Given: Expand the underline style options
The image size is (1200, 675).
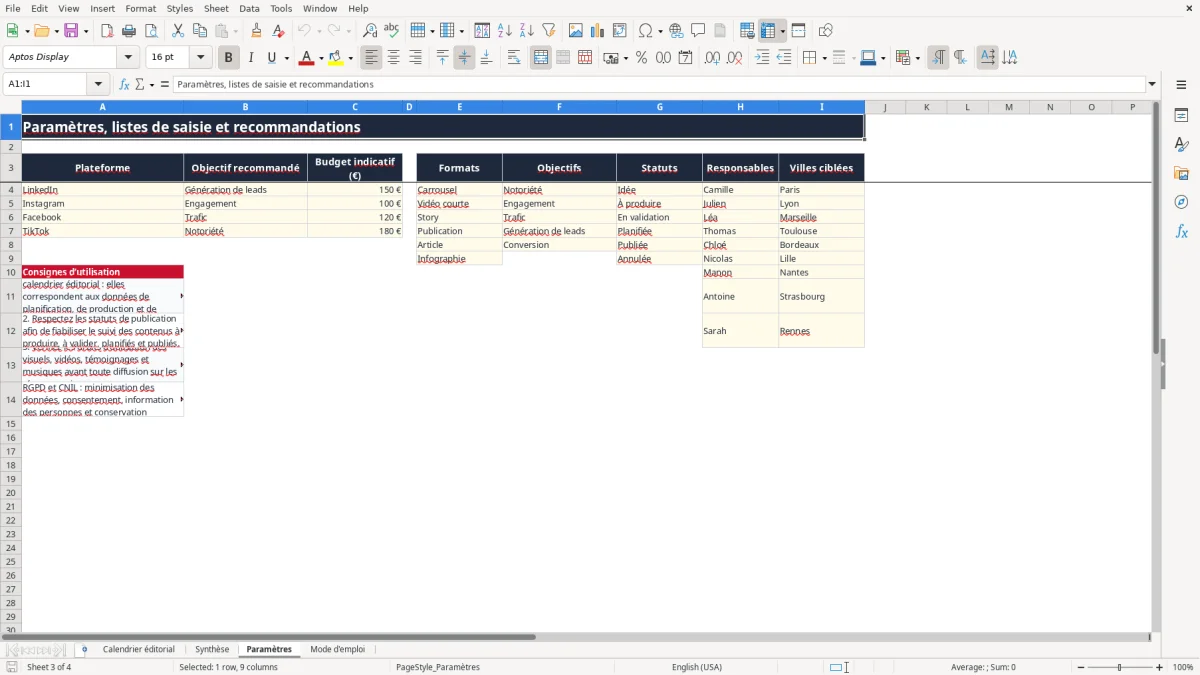Looking at the screenshot, I should tap(286, 58).
